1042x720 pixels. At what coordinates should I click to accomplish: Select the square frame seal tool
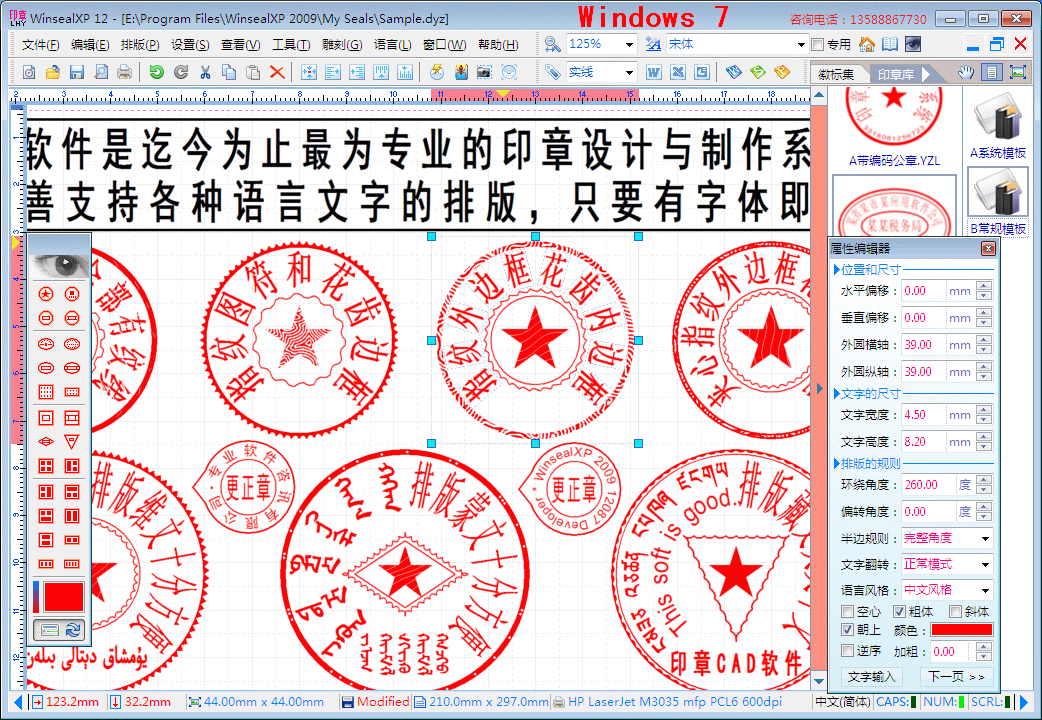[x=46, y=418]
